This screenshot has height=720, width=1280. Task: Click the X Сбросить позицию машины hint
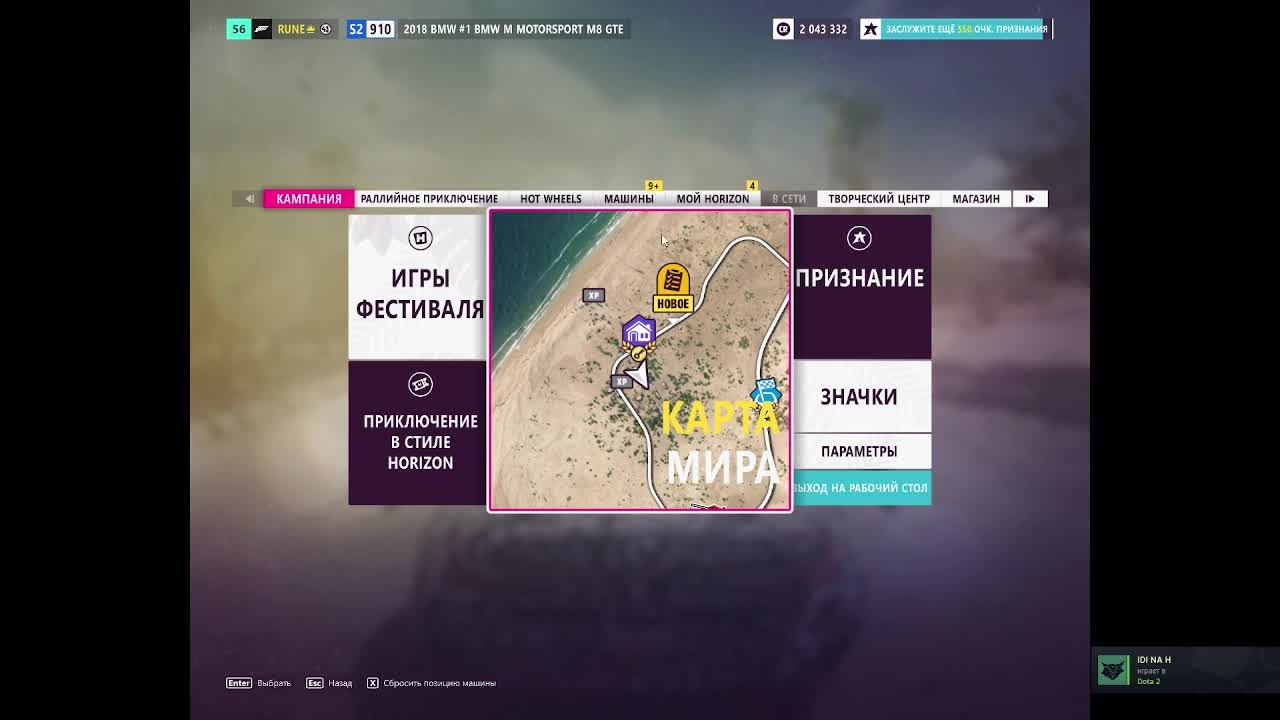pyautogui.click(x=431, y=683)
